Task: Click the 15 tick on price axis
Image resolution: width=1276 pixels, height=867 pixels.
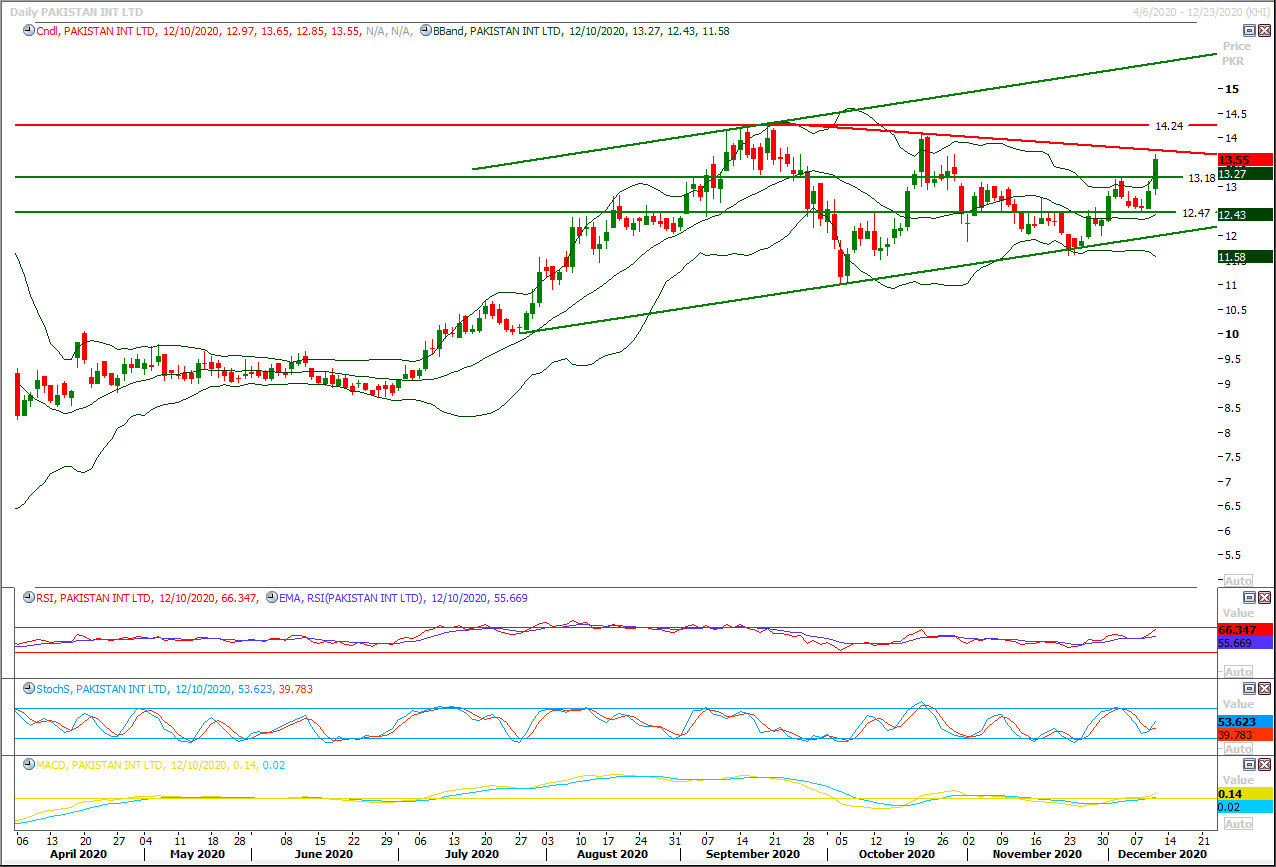Action: (1232, 89)
